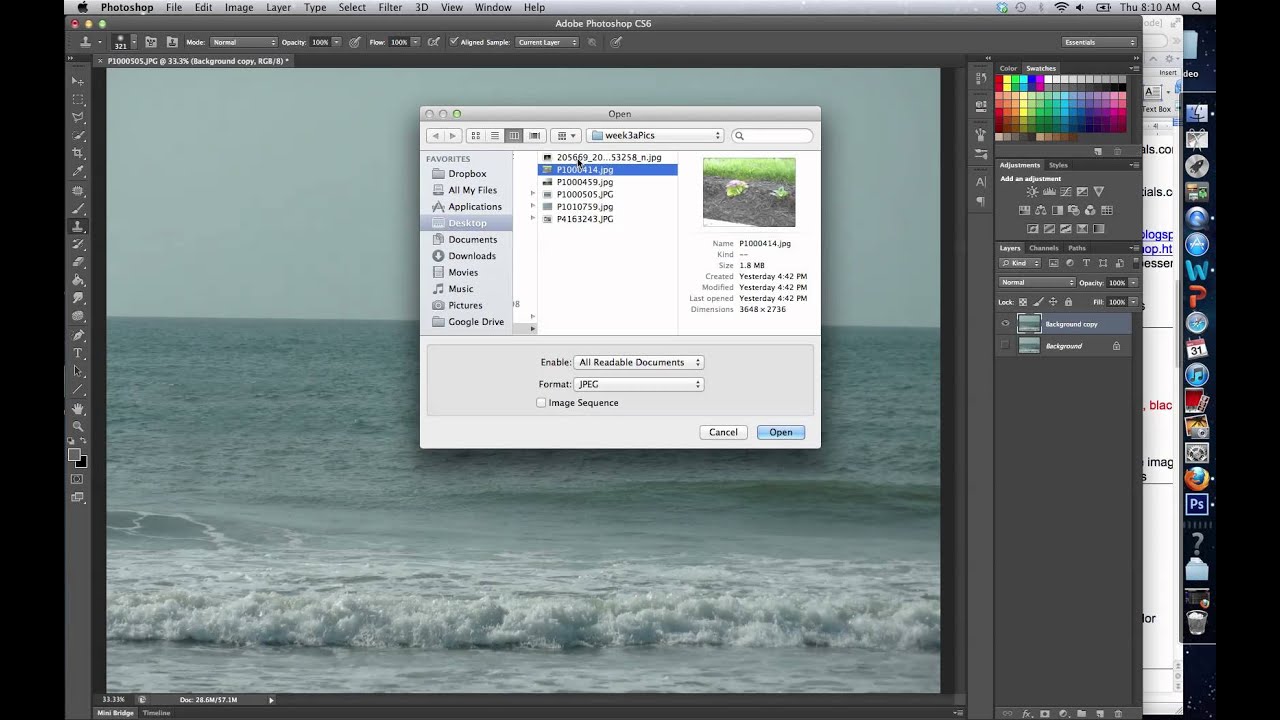Add a Black & White adjustment
This screenshot has height=720, width=1280.
1057,210
